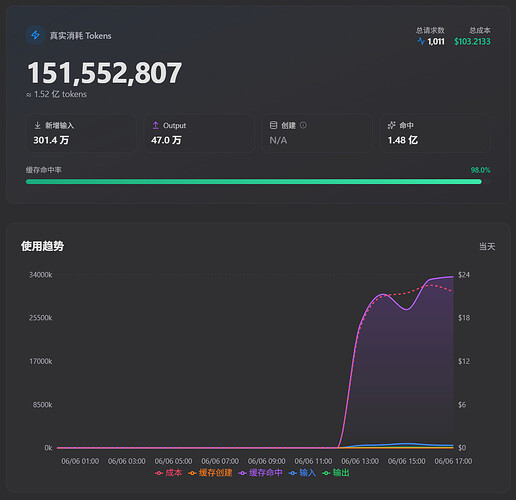
Task: Click the $24 cost axis label
Action: (464, 275)
